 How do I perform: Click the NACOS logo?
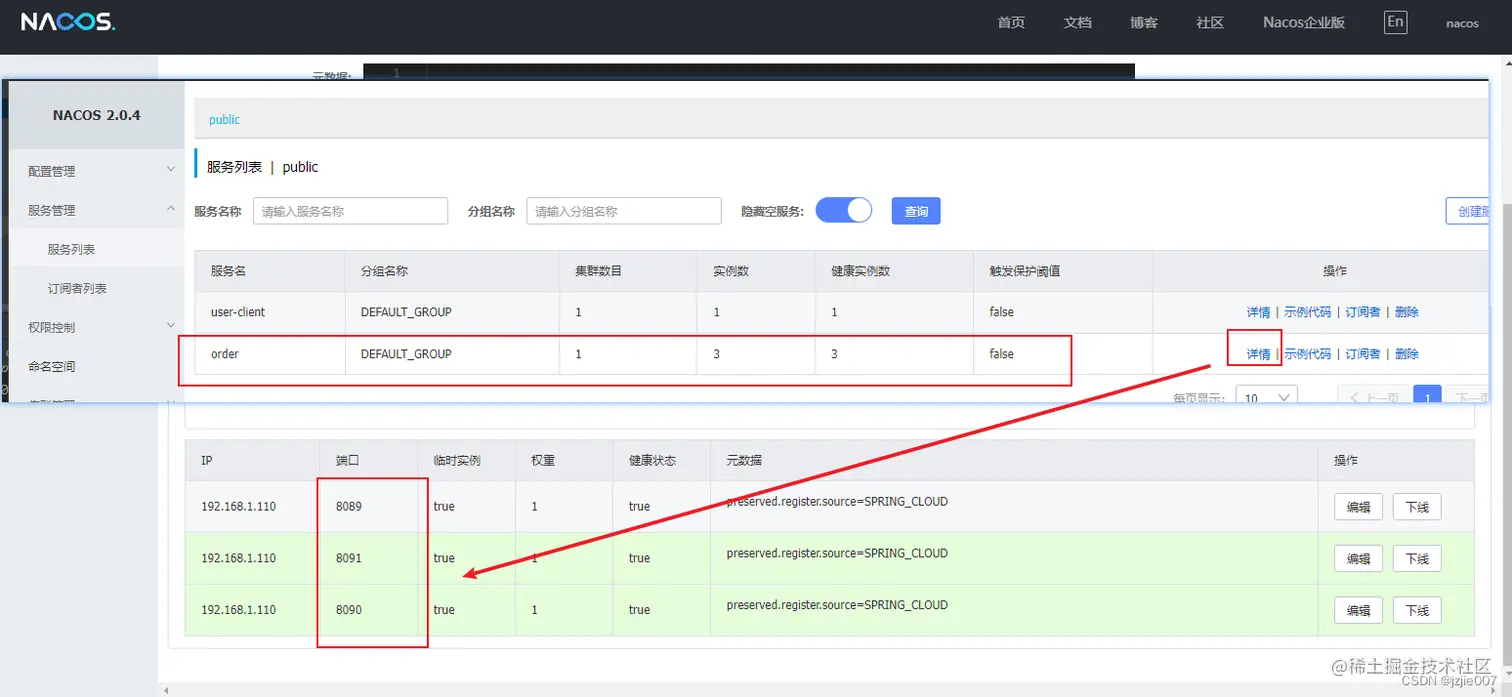coord(68,22)
